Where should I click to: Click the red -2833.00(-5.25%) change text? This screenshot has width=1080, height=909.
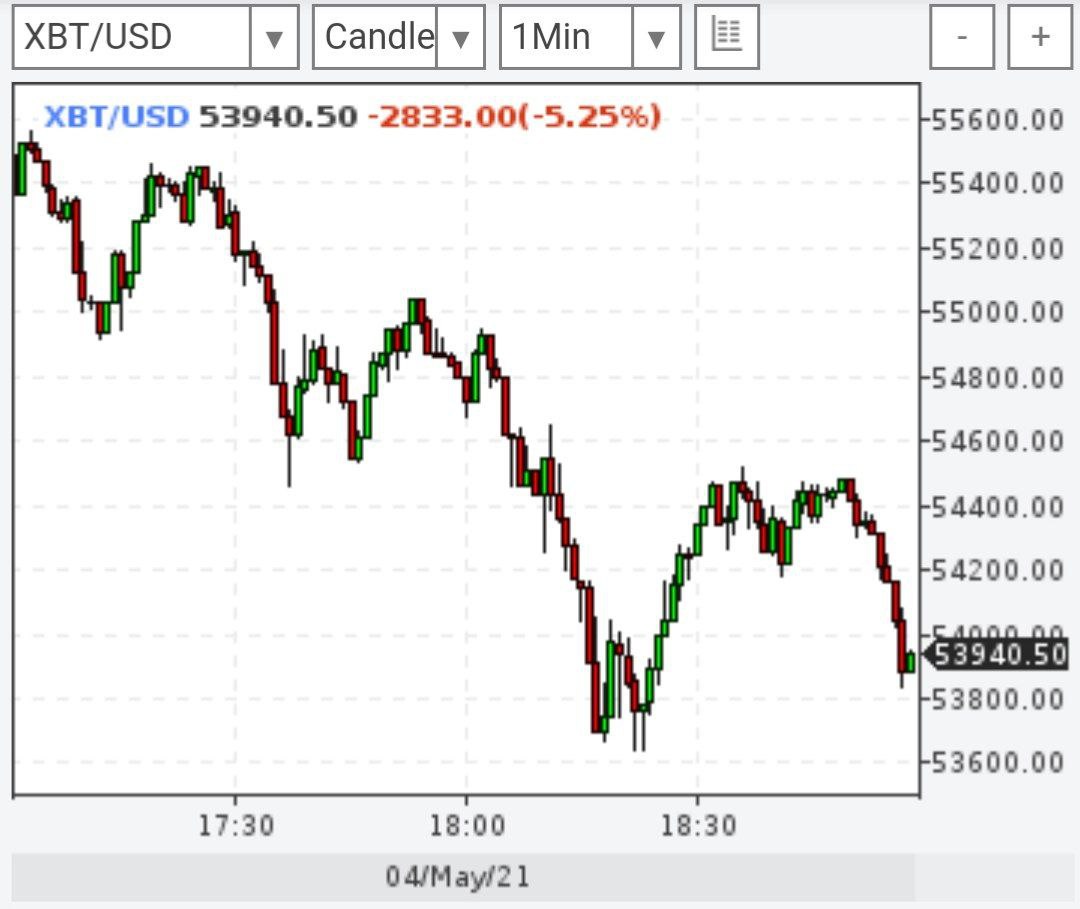[514, 117]
